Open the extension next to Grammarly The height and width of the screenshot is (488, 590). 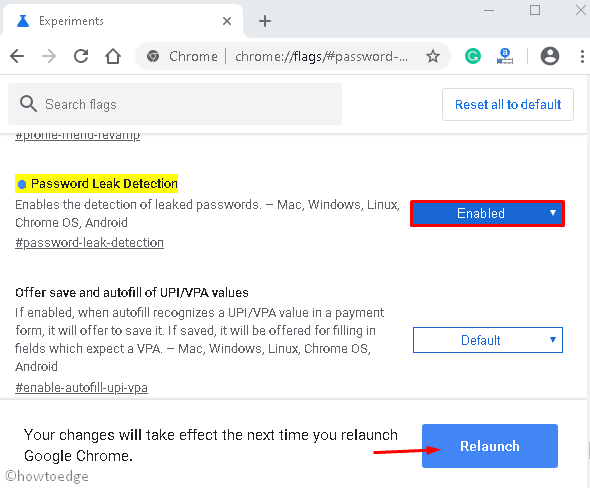click(x=505, y=56)
